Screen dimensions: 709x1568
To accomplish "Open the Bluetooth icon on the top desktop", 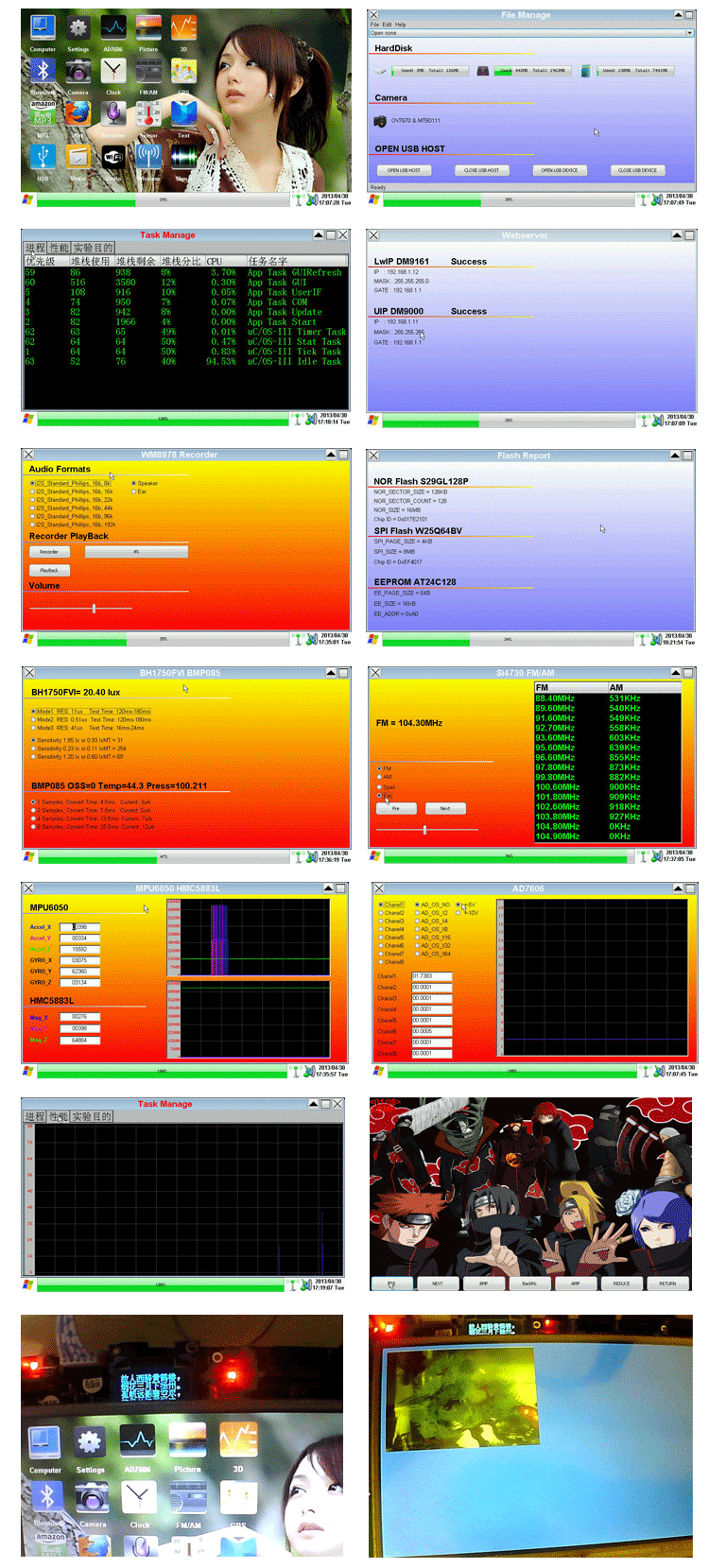I will (x=43, y=71).
